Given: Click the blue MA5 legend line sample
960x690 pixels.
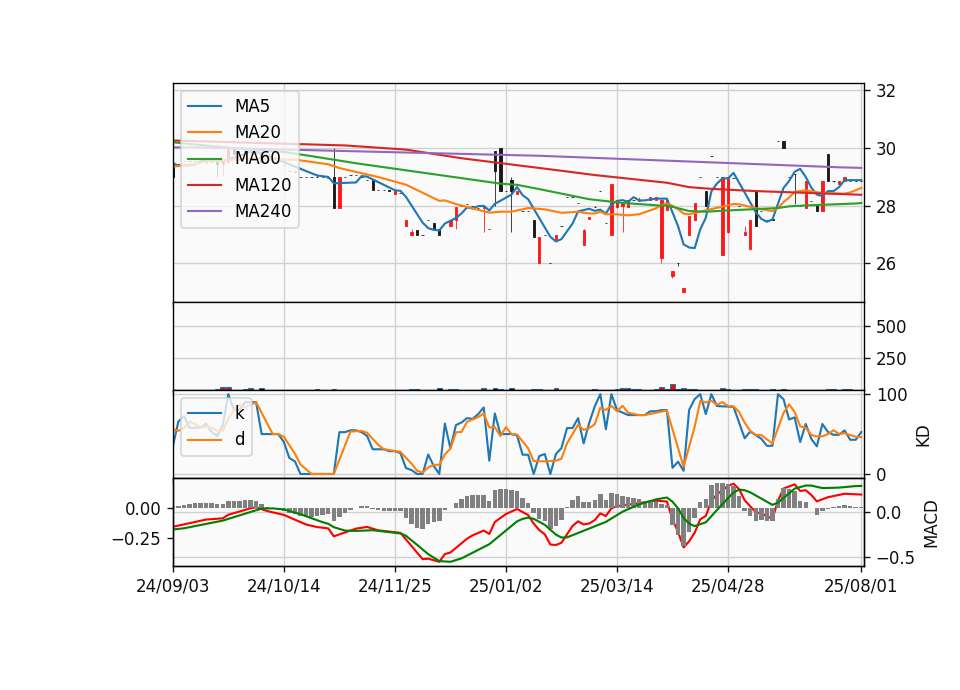Looking at the screenshot, I should 204,106.
